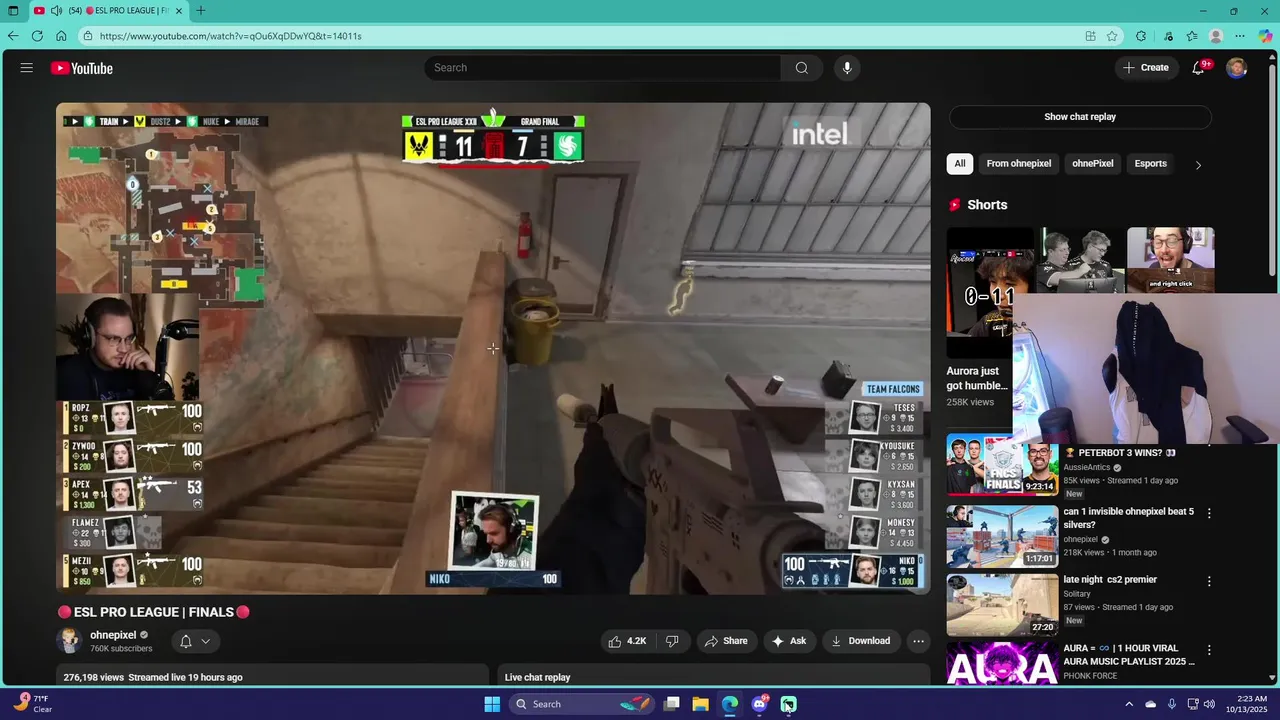
Task: Open options for AURA playlist video
Action: 1209,650
